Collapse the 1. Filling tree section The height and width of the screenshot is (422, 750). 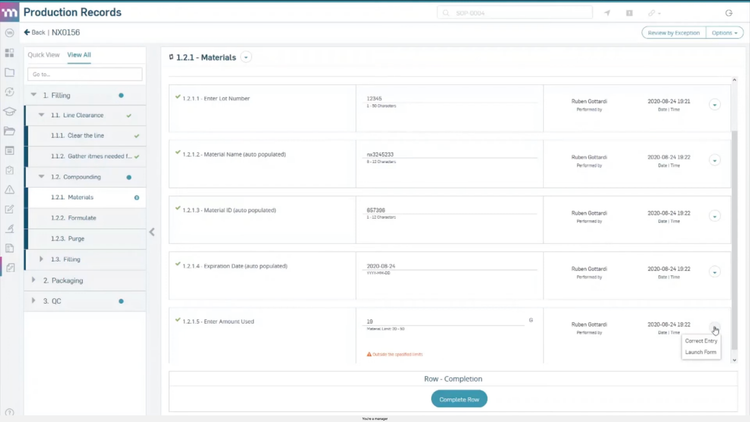click(x=33, y=95)
